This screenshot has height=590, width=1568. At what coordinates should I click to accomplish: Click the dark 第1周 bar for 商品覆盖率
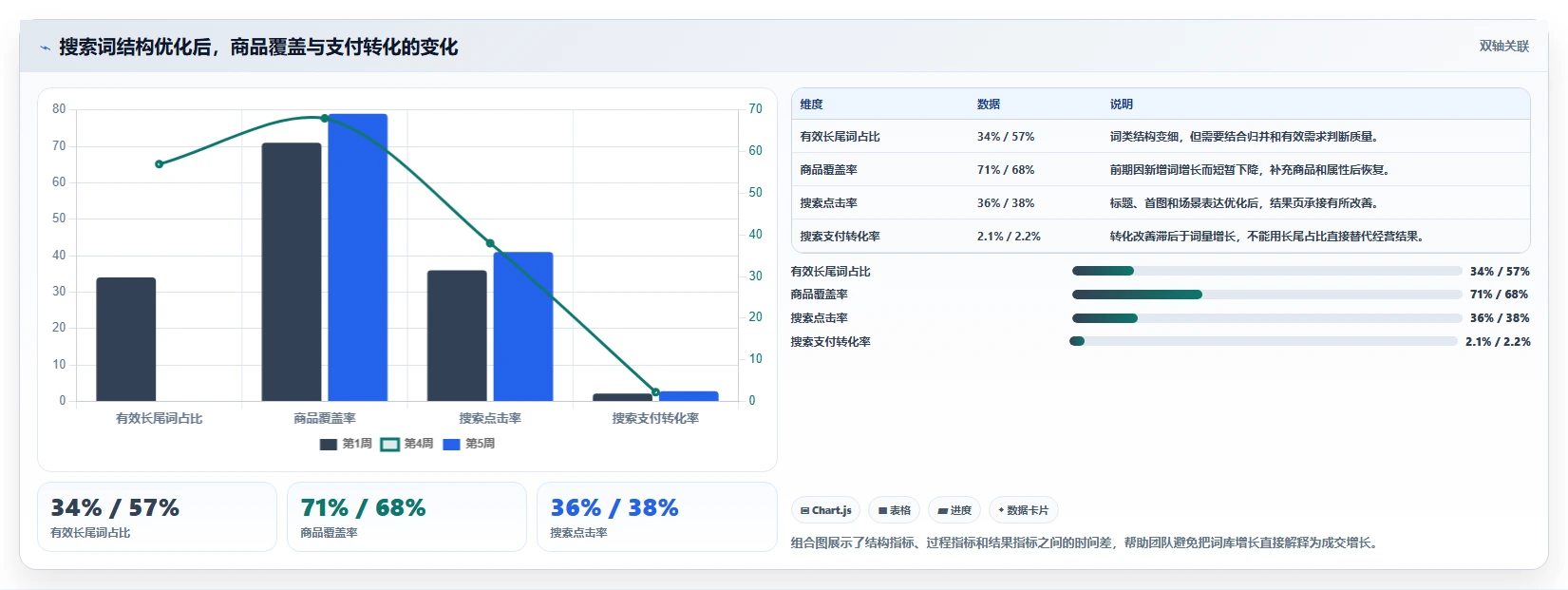click(x=292, y=272)
